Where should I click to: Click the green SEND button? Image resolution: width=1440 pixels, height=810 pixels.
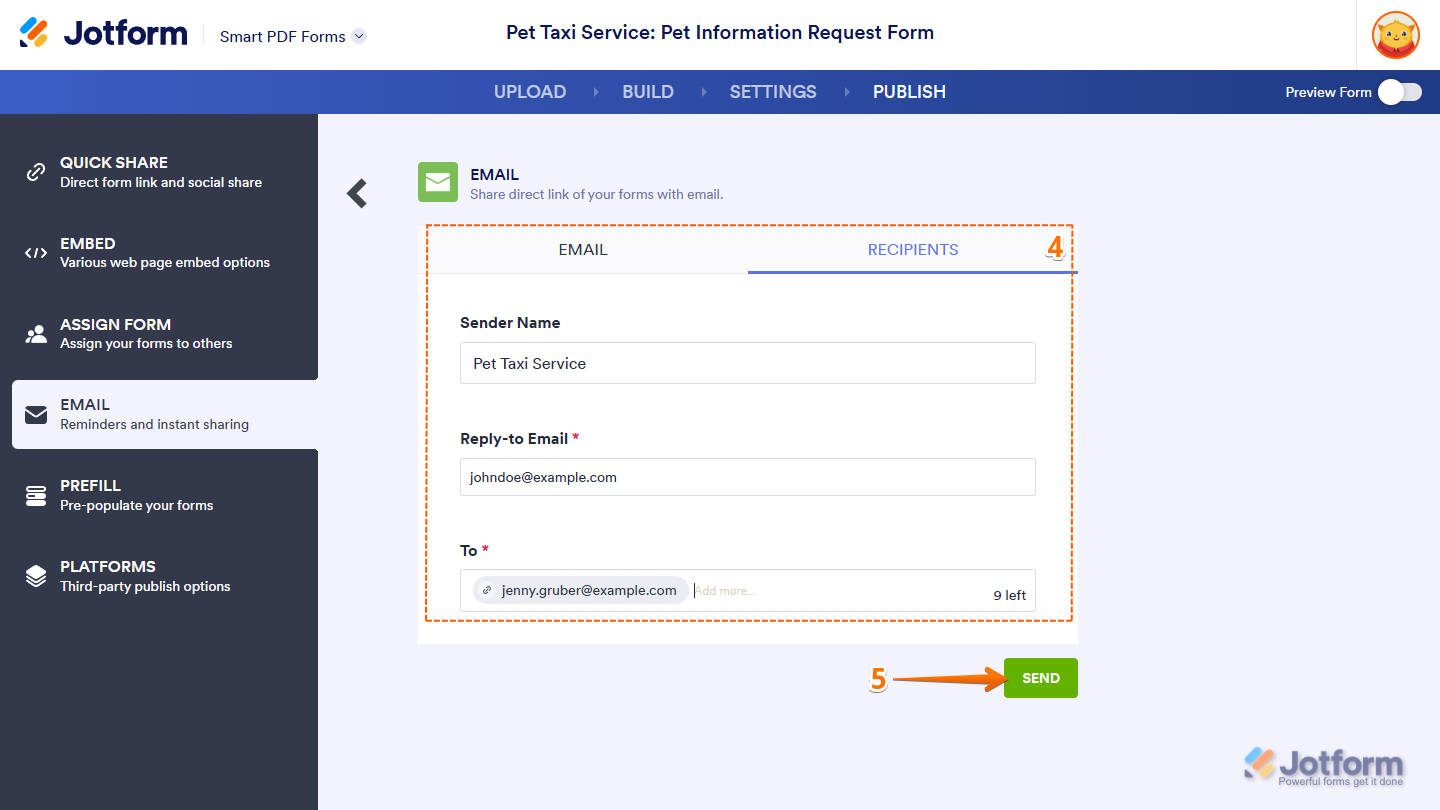point(1040,678)
